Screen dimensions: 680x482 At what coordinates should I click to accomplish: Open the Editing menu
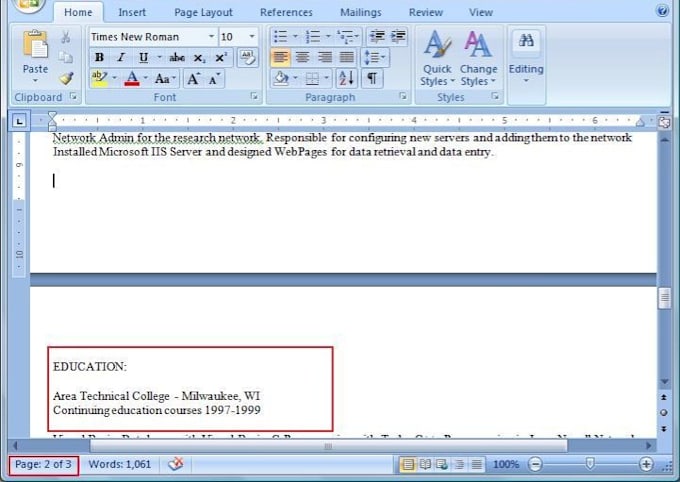[x=526, y=56]
